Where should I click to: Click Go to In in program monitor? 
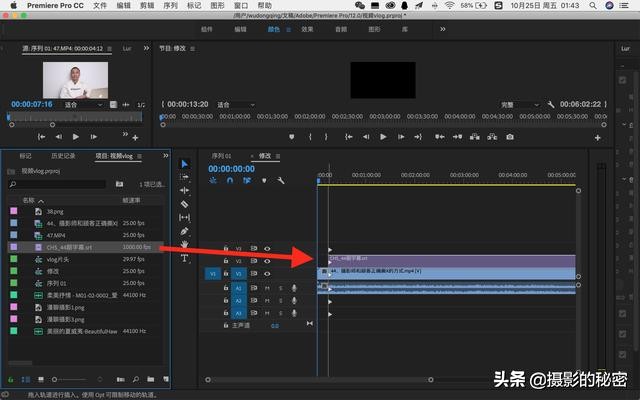coord(349,137)
